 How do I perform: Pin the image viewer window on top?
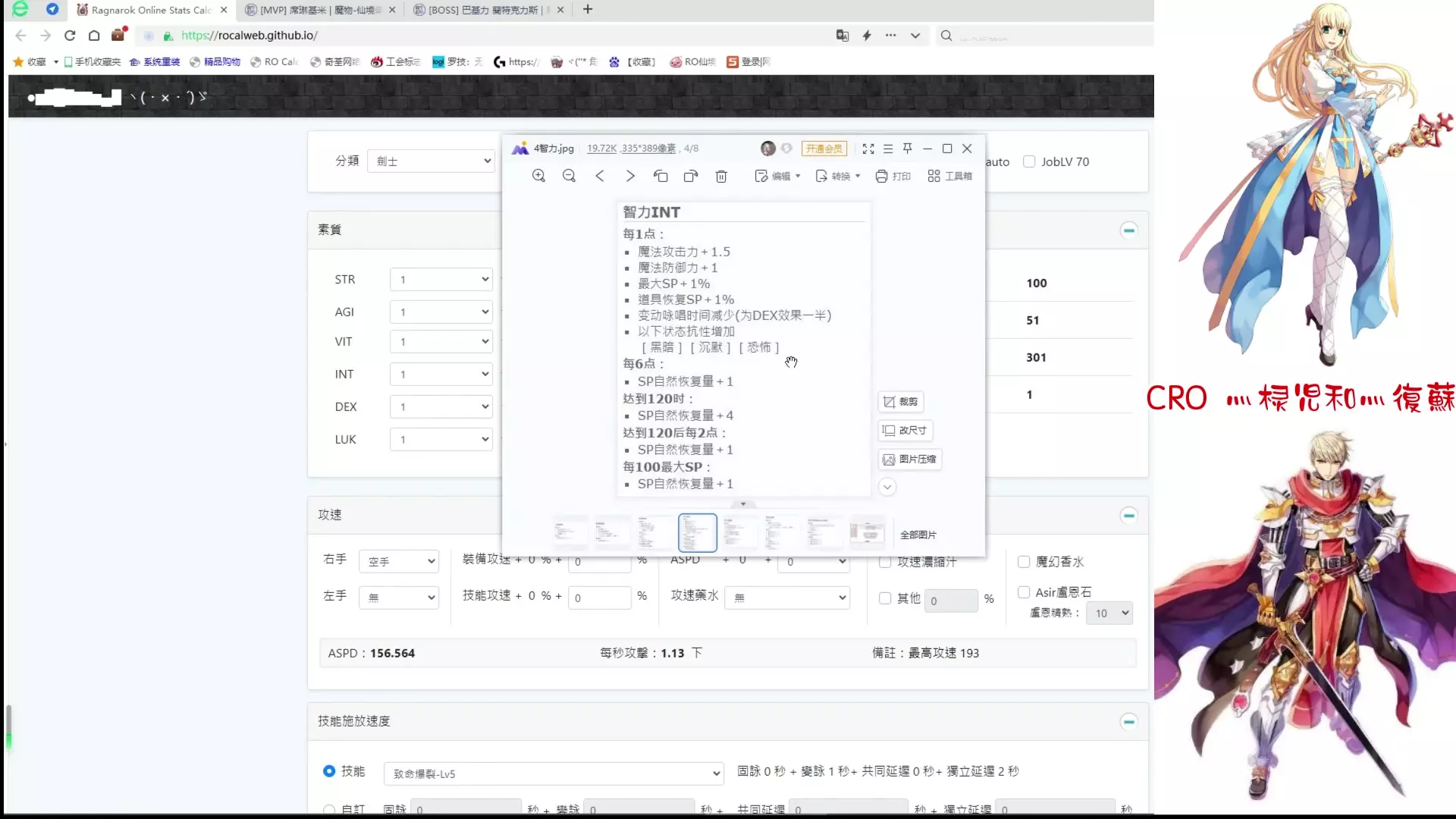tap(908, 149)
